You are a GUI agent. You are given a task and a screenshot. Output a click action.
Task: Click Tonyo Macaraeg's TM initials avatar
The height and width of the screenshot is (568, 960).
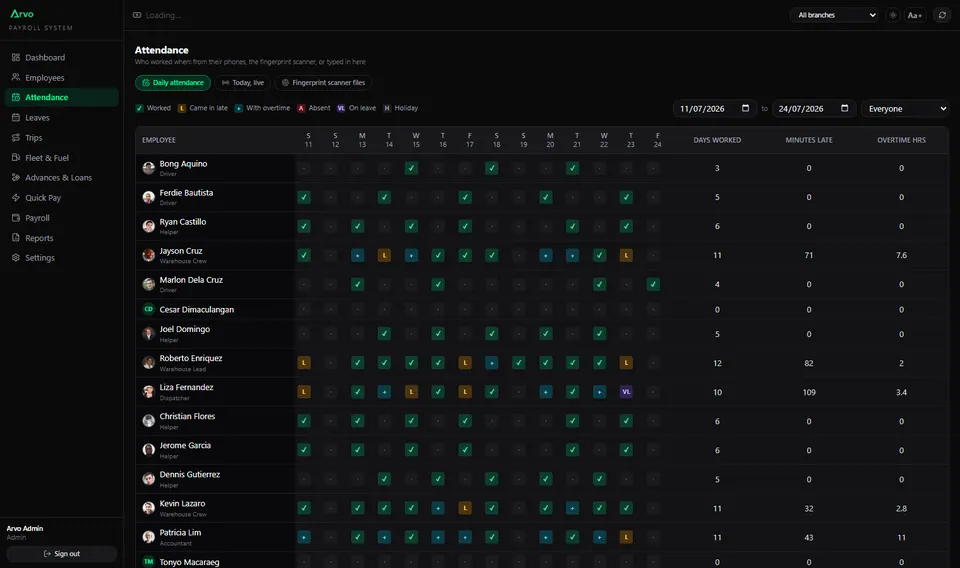(x=148, y=562)
